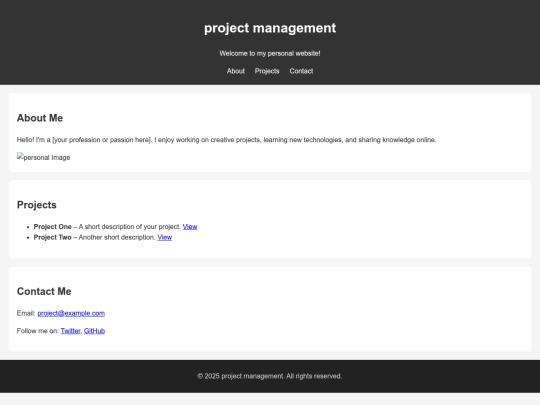Click the broken personal Image placeholder
This screenshot has width=540, height=405.
click(43, 157)
